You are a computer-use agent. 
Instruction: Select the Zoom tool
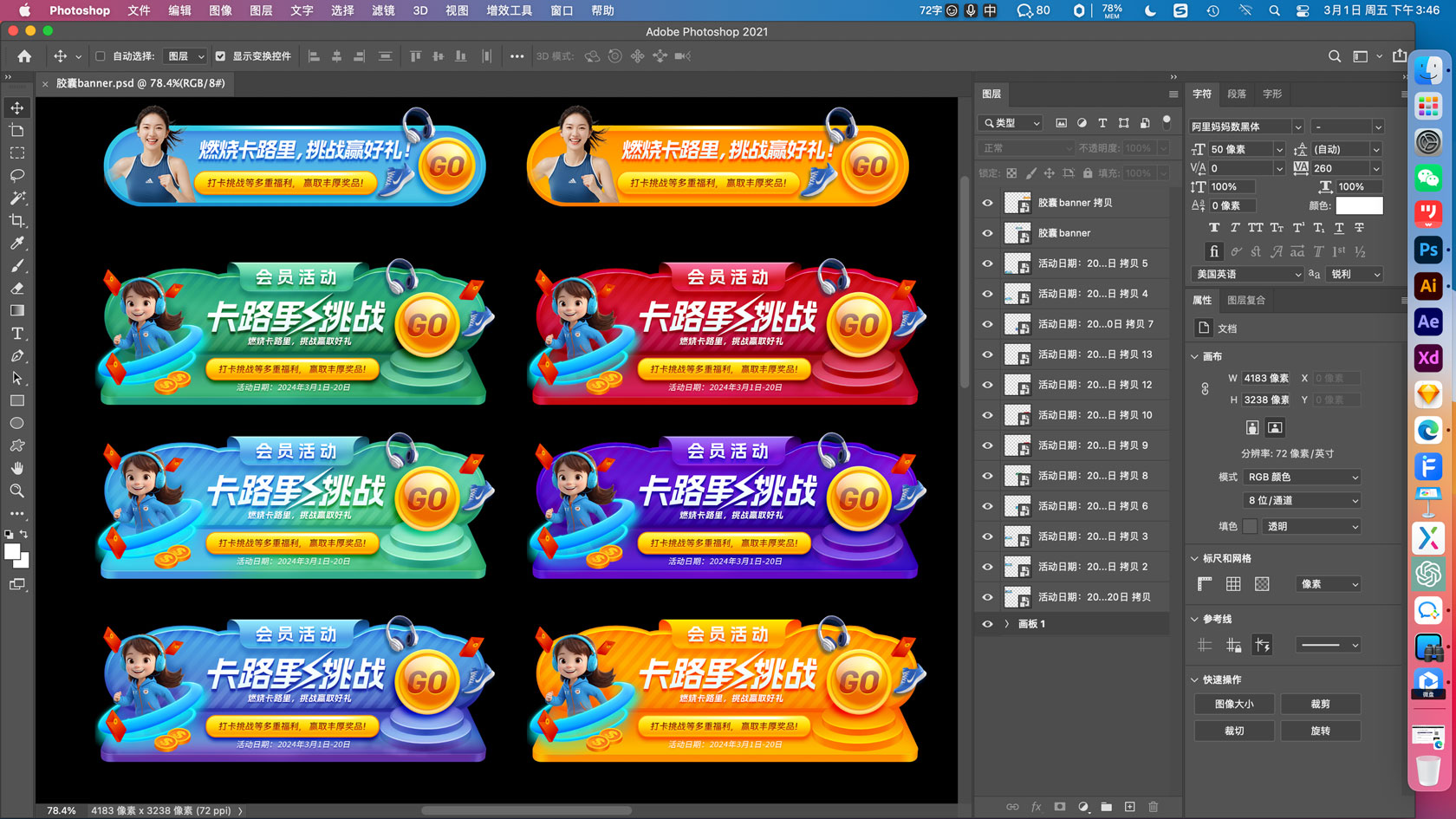coord(16,491)
